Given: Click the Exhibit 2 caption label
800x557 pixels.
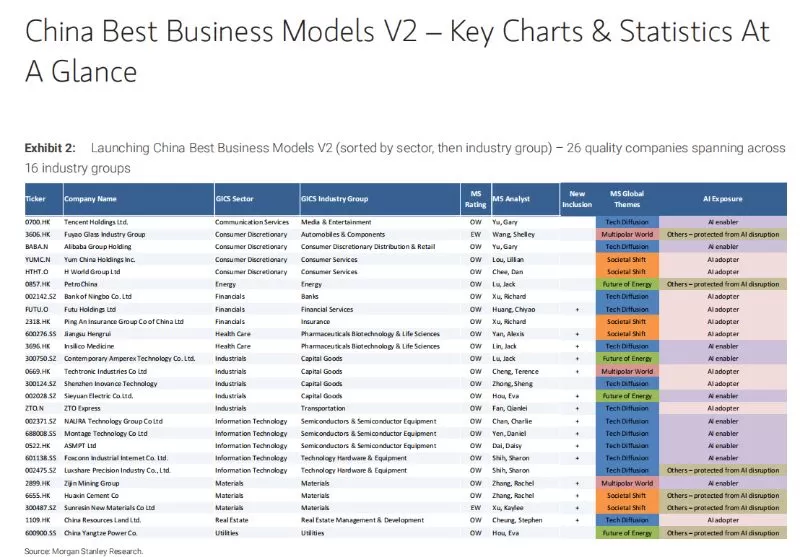Looking at the screenshot, I should 50,148.
